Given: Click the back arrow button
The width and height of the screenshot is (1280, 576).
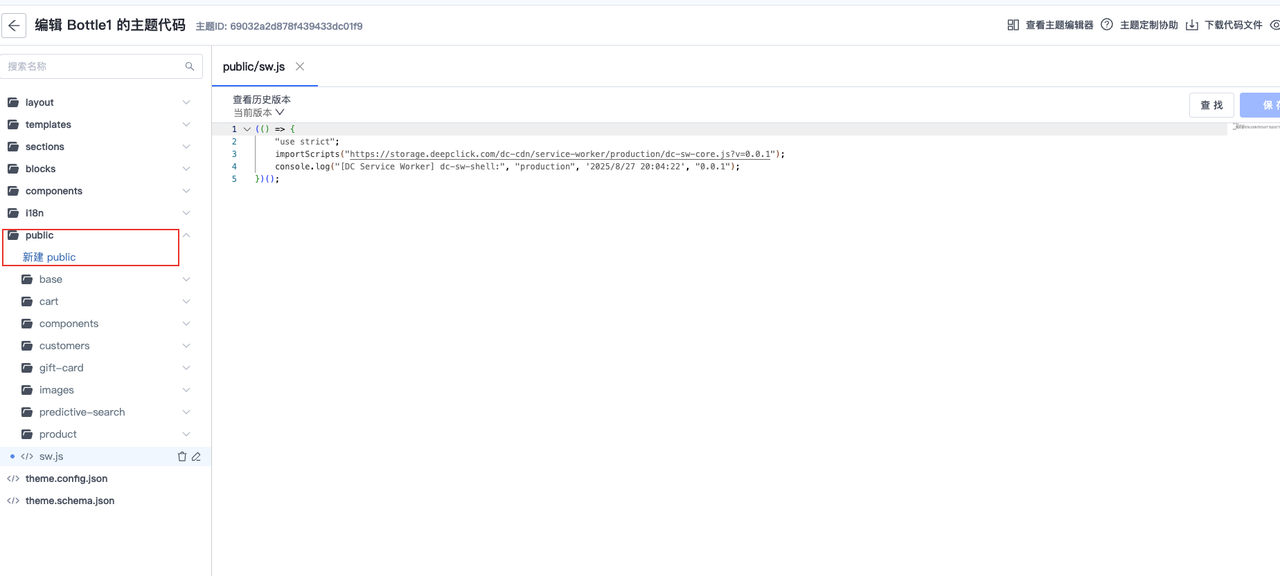Looking at the screenshot, I should [14, 26].
